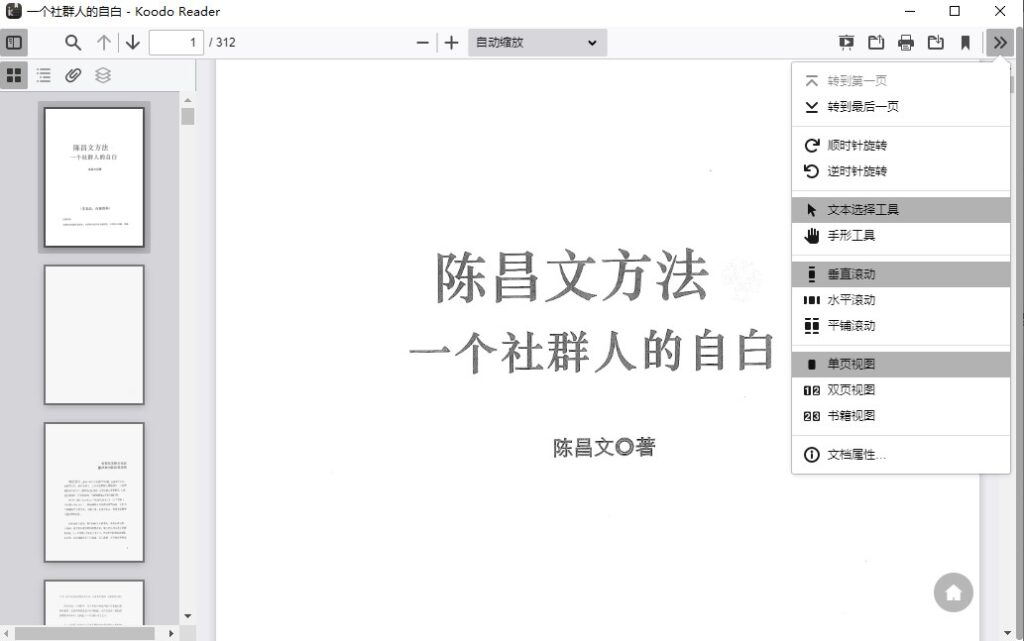
Task: Click the page number input field
Action: (x=176, y=42)
